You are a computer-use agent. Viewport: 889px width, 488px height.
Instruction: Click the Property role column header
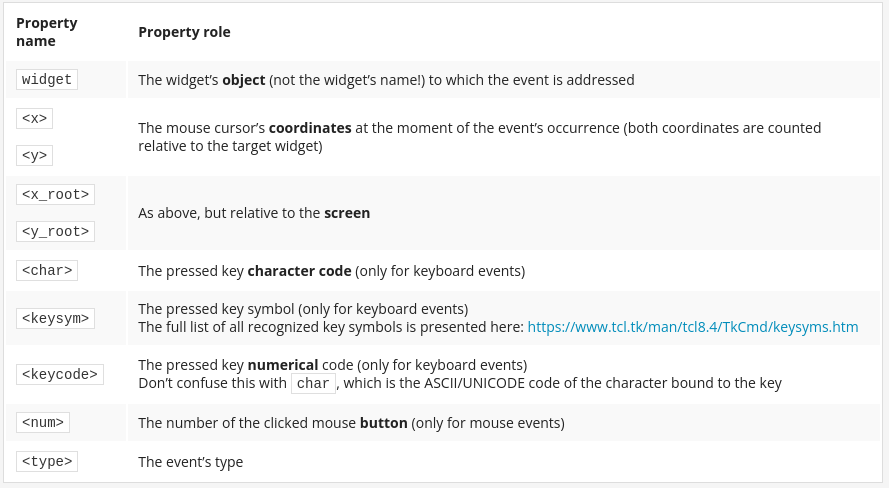click(x=184, y=32)
